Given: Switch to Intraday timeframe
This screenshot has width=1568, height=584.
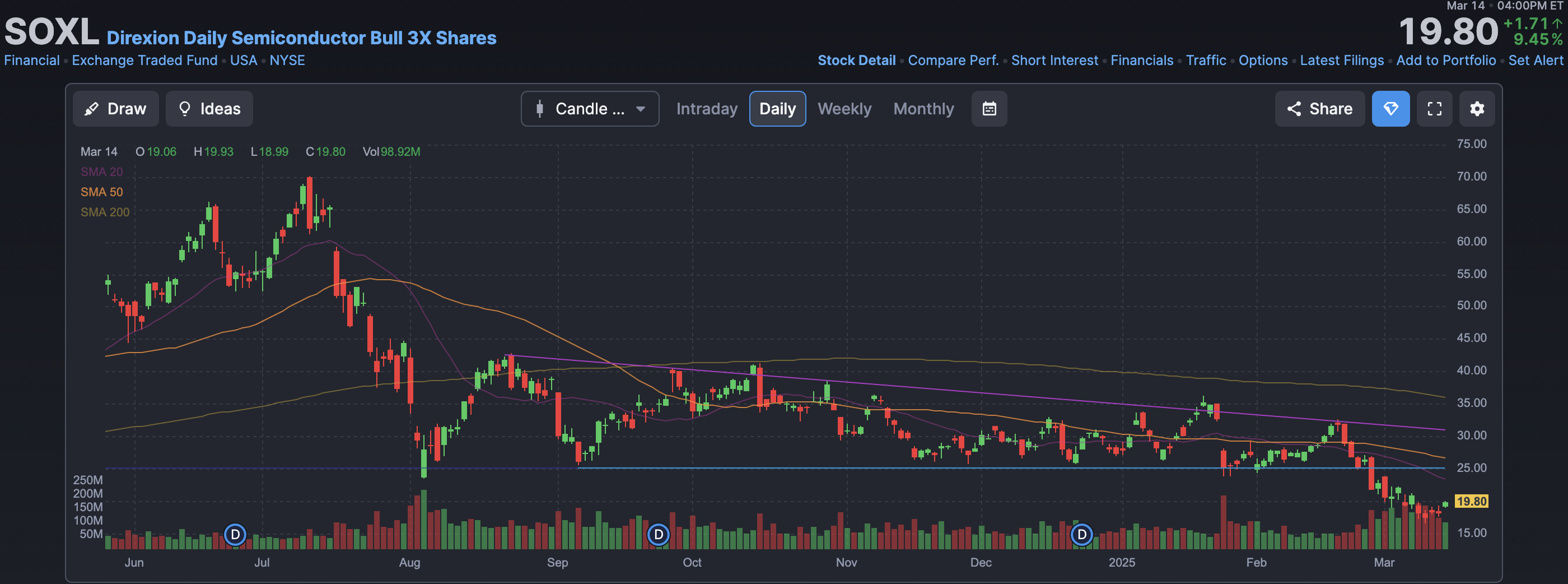Looking at the screenshot, I should 707,109.
